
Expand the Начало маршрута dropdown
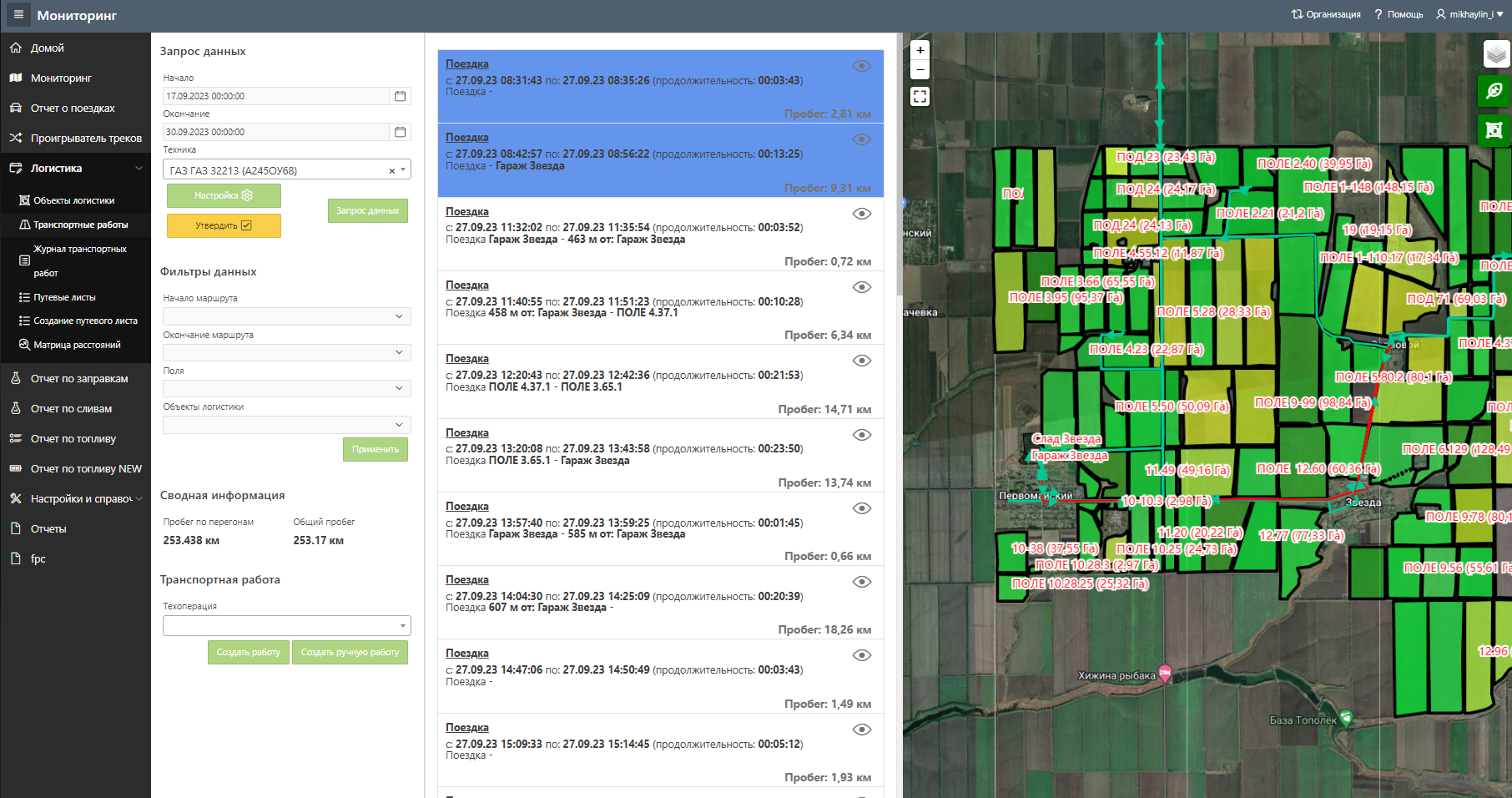coord(287,316)
